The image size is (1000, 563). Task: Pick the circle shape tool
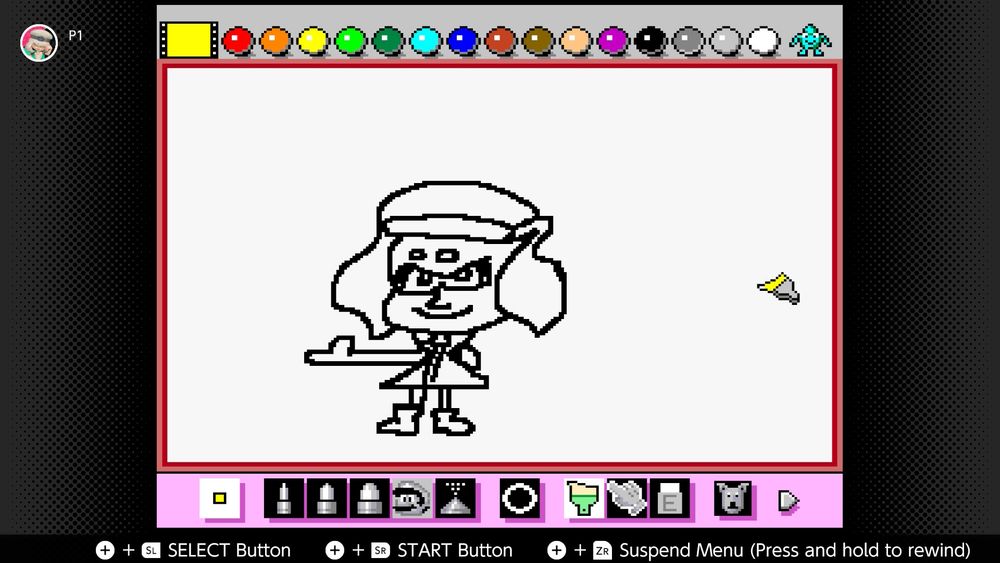click(x=520, y=498)
